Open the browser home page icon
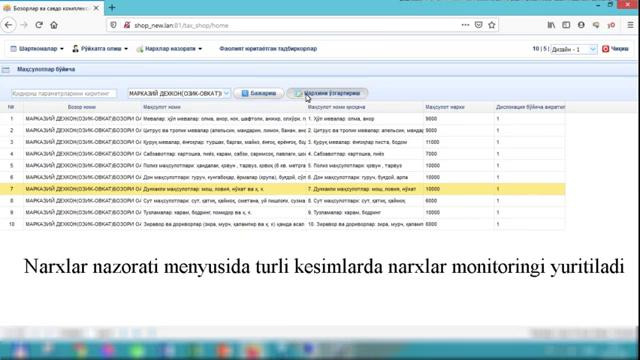The width and height of the screenshot is (640, 360). [54, 25]
